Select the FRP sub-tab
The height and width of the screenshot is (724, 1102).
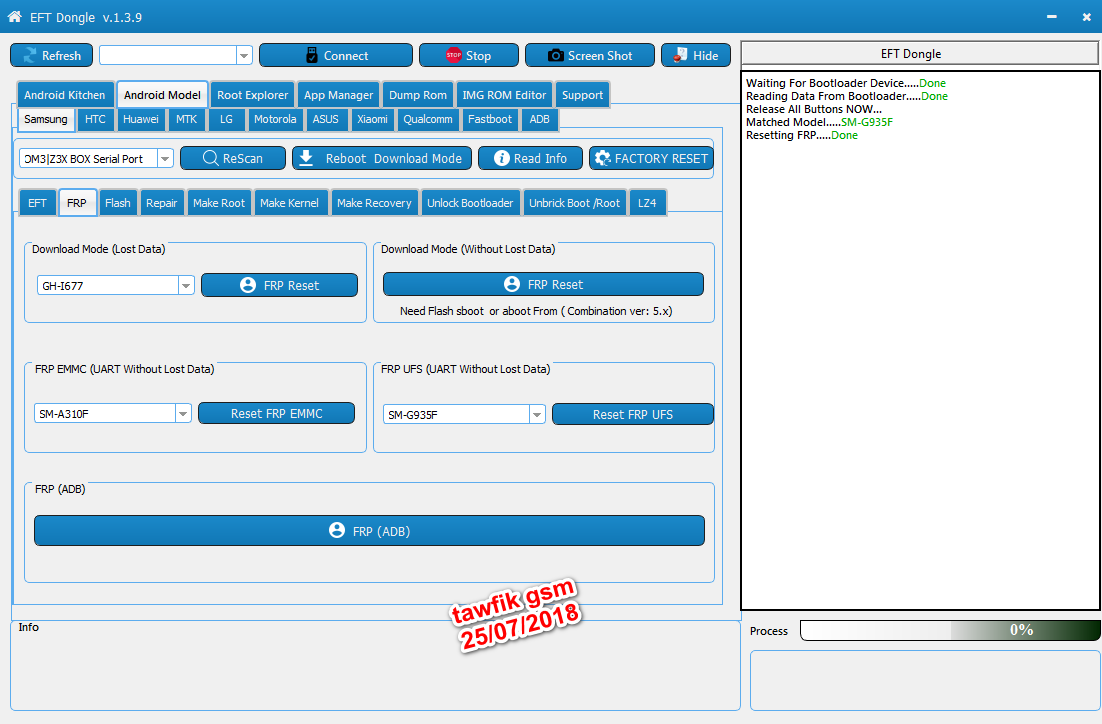click(77, 203)
